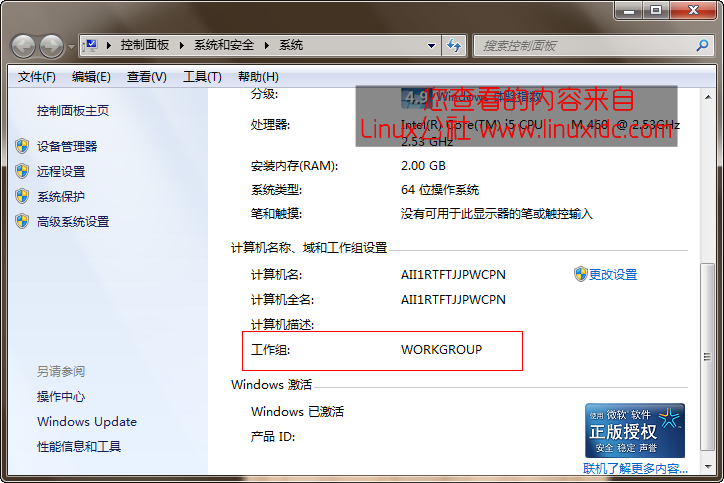This screenshot has width=724, height=483.
Task: Click the shield icon next to 系统保护
Action: [x=22, y=196]
